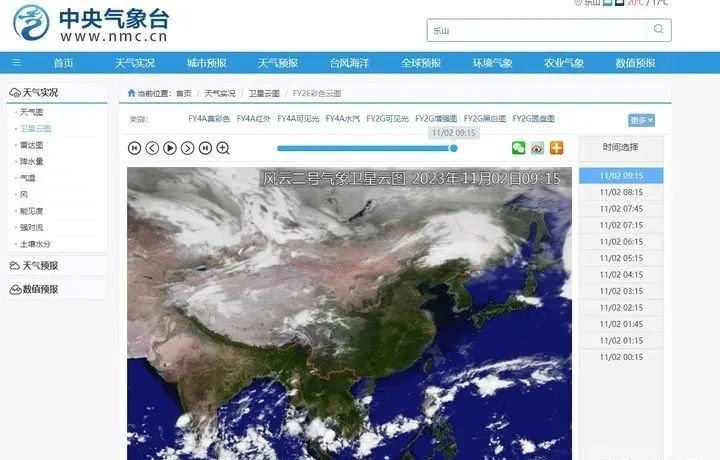Click the city search input field
The height and width of the screenshot is (460, 720).
pos(537,30)
